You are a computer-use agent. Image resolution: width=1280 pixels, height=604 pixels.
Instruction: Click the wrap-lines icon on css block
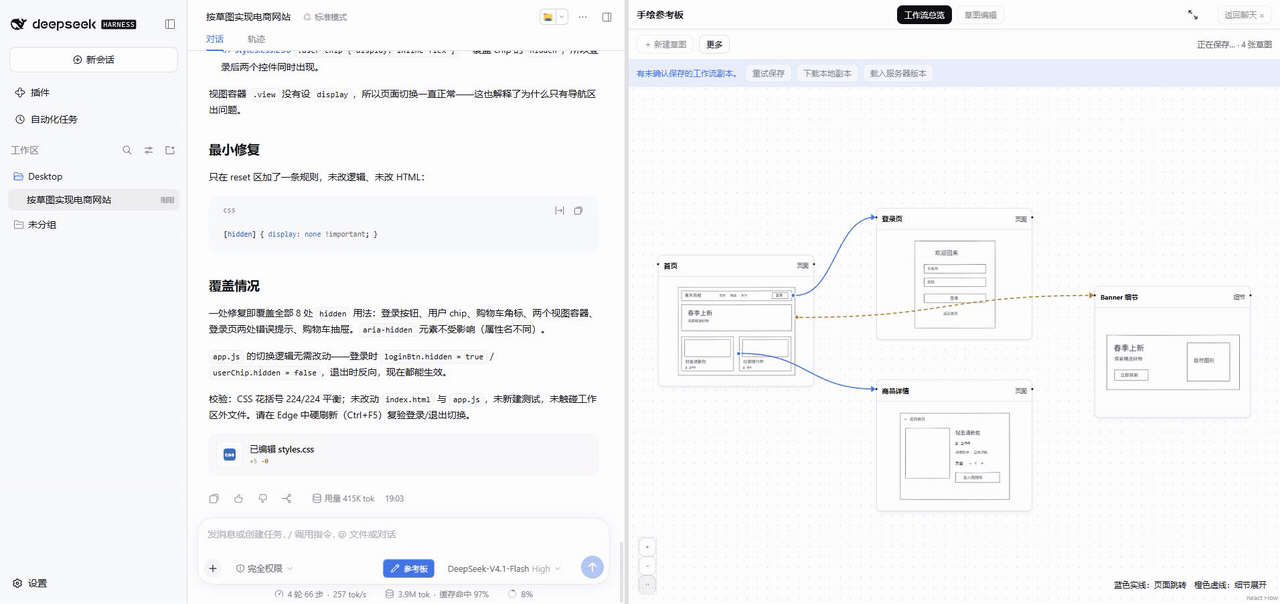(x=559, y=210)
